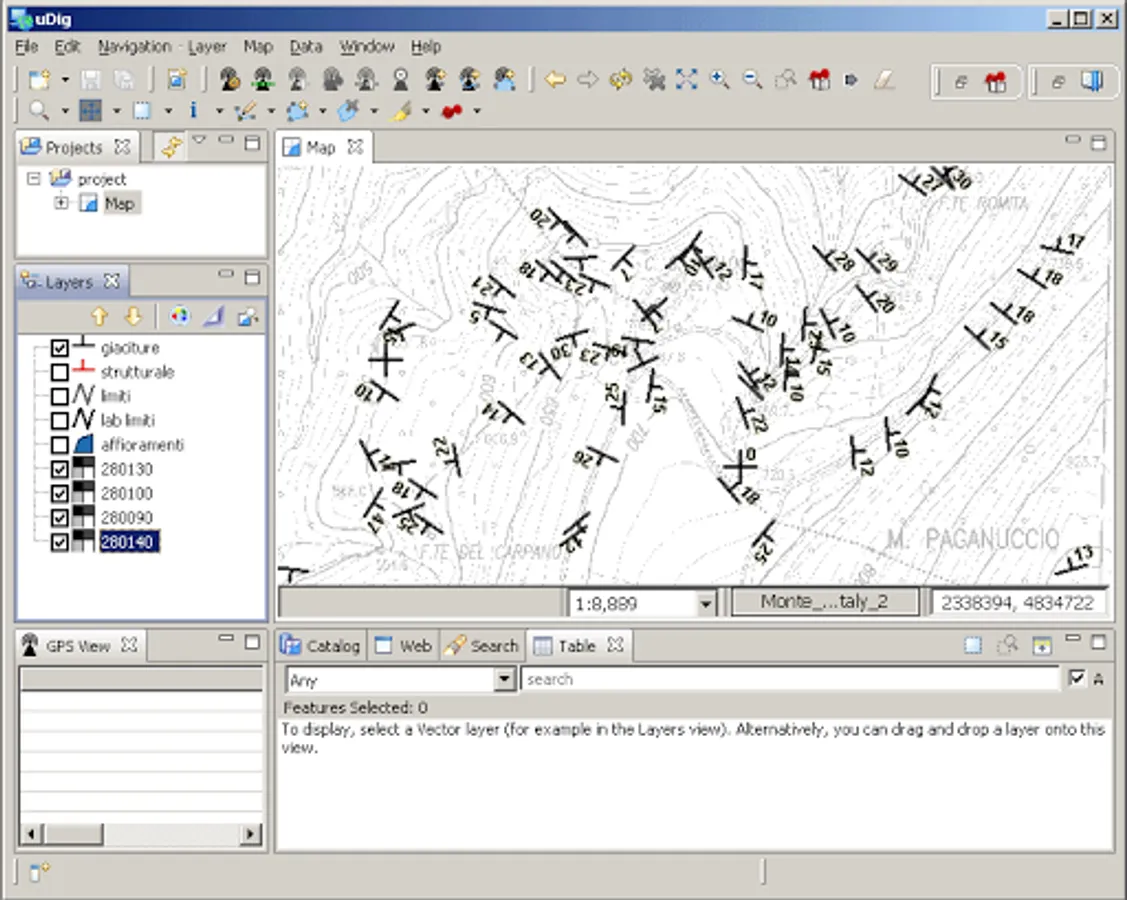
Task: Move layer down with yellow arrow
Action: tap(133, 317)
